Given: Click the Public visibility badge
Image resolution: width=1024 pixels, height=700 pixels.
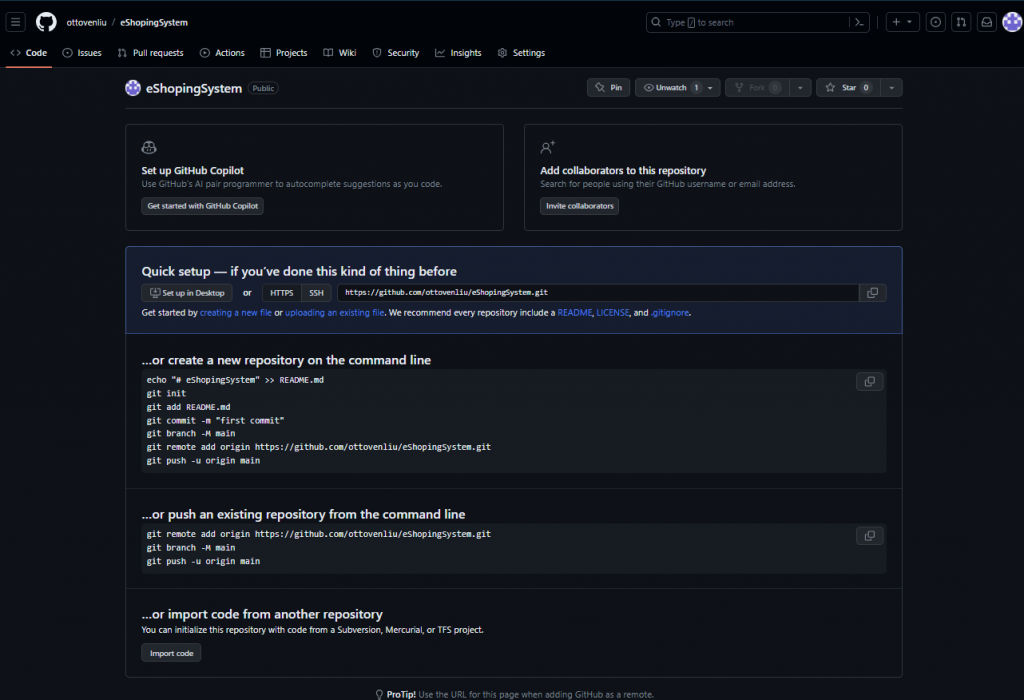Looking at the screenshot, I should (263, 88).
